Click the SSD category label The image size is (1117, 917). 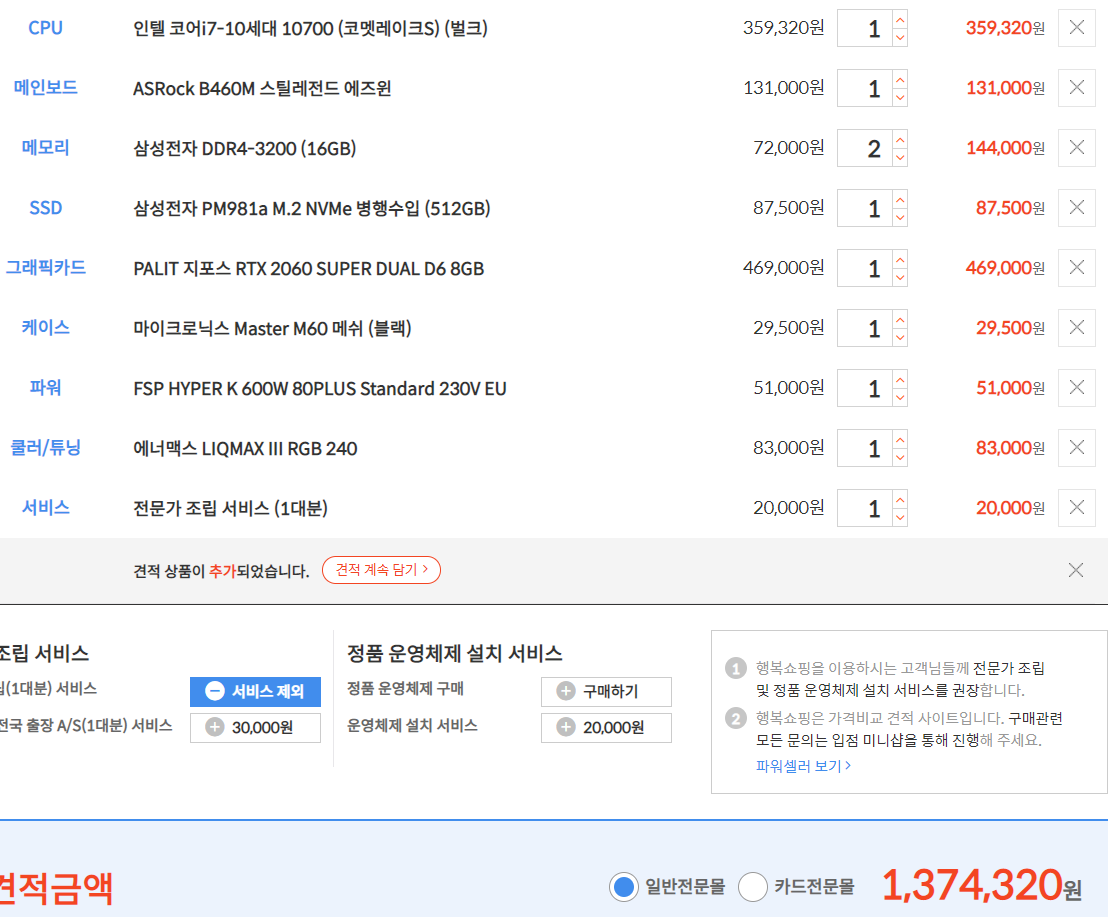coord(46,207)
